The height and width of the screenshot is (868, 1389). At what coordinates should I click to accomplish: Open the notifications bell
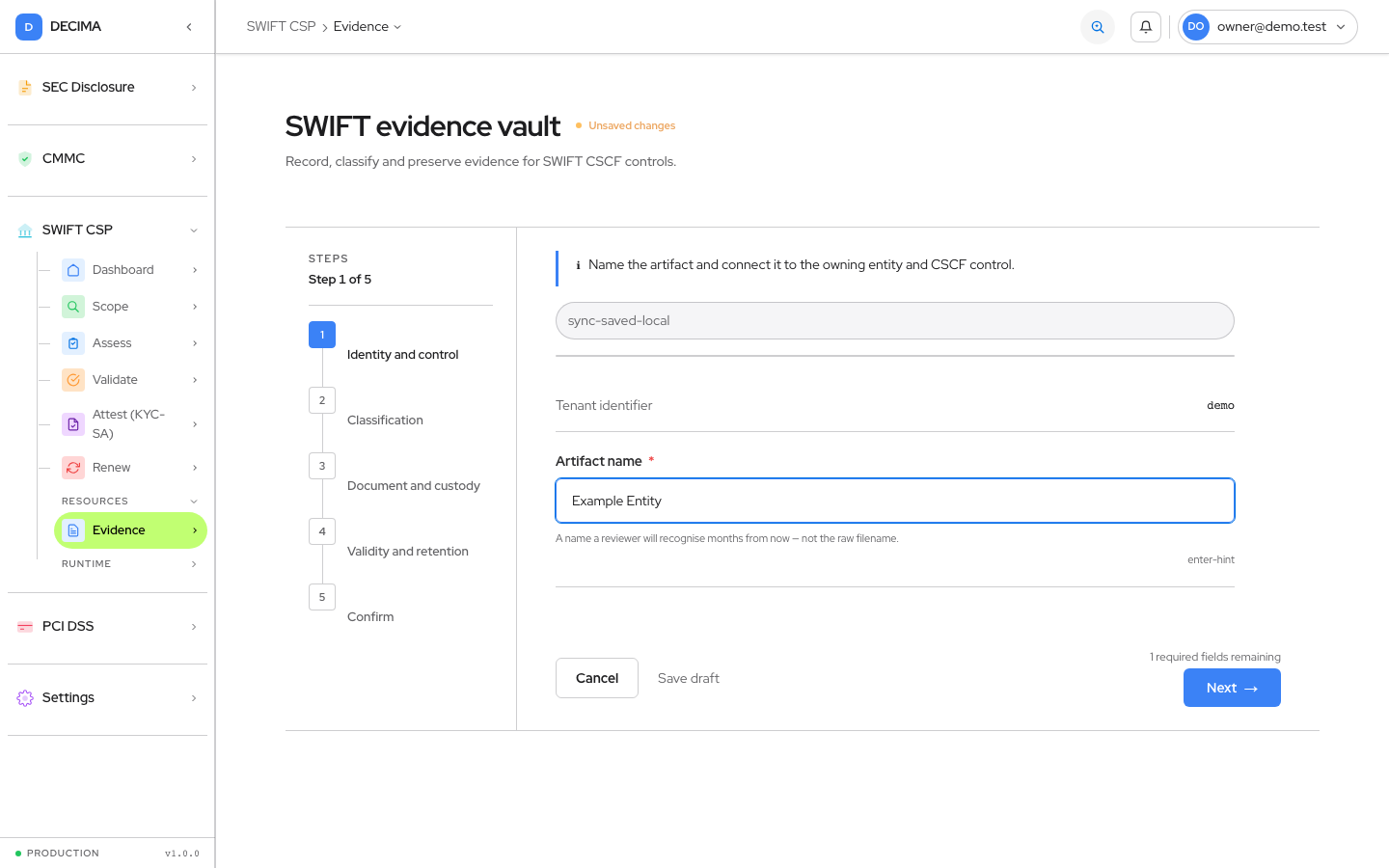coord(1146,27)
